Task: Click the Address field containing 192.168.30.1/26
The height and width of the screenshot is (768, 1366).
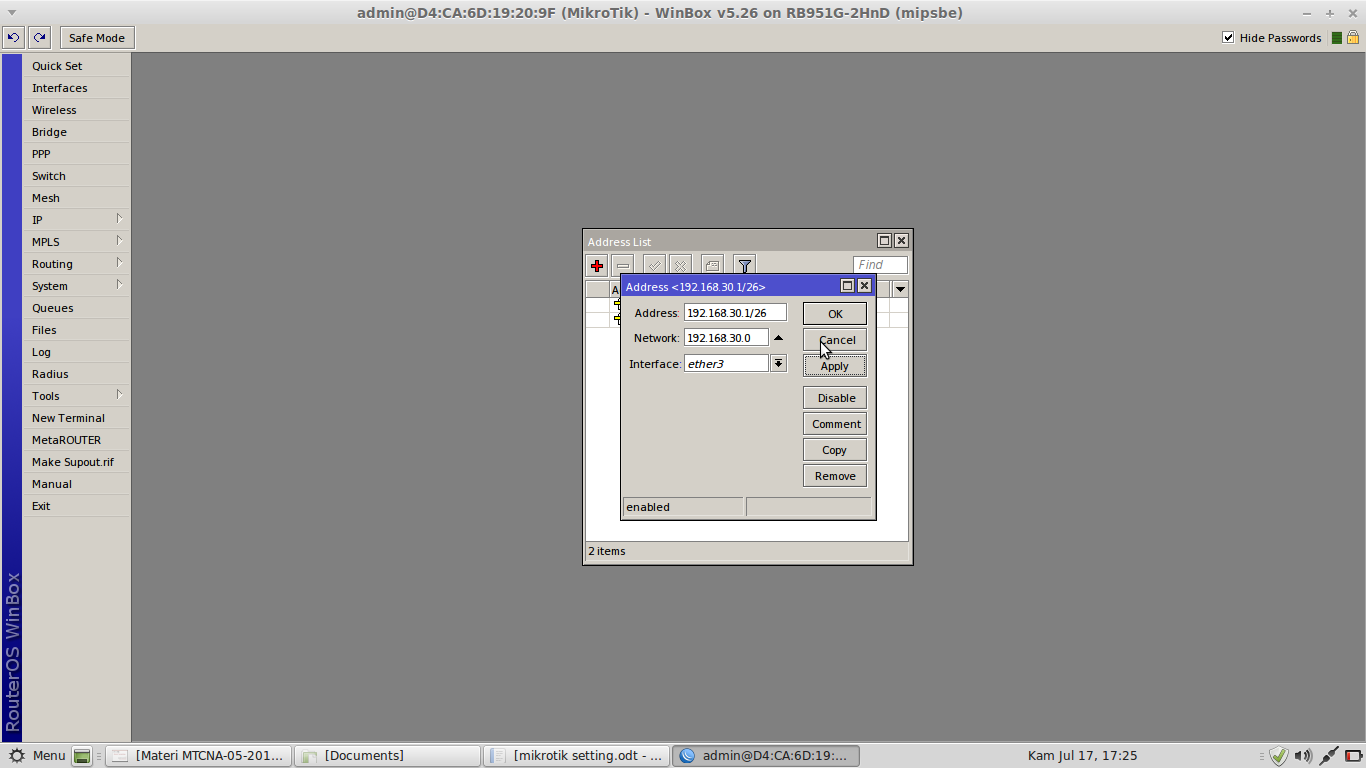Action: point(735,313)
